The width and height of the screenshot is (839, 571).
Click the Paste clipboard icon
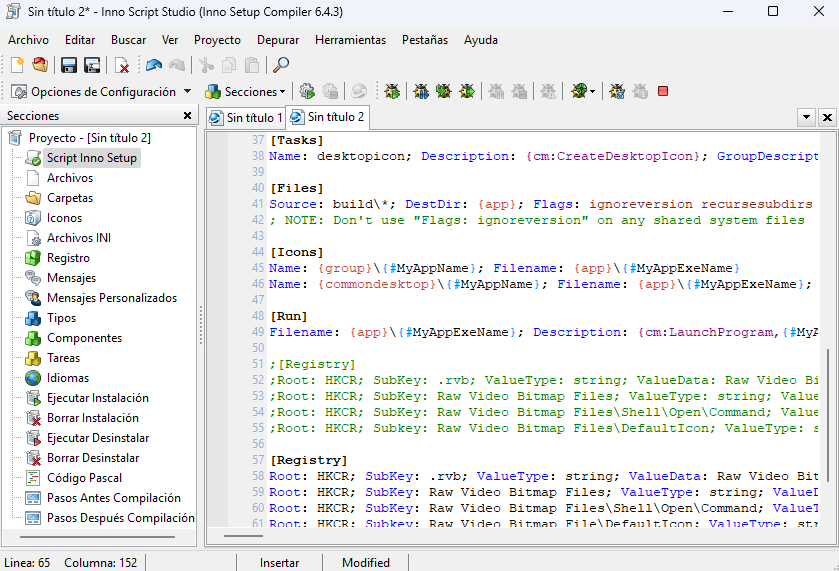click(x=251, y=65)
